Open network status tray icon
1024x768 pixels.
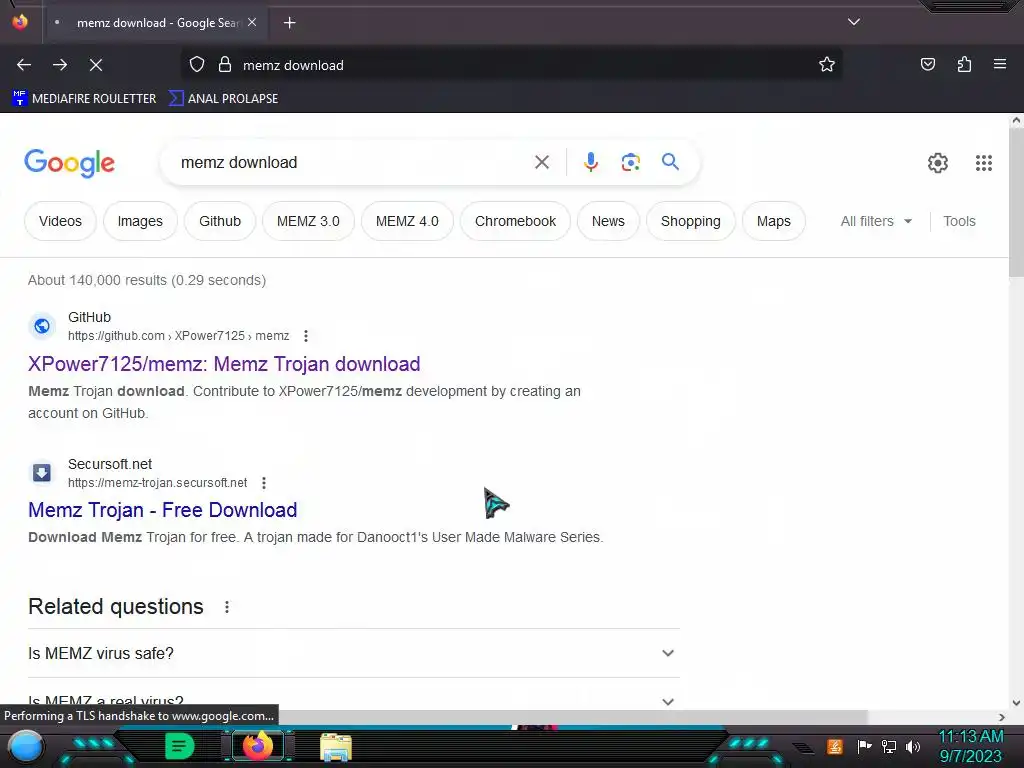click(889, 746)
